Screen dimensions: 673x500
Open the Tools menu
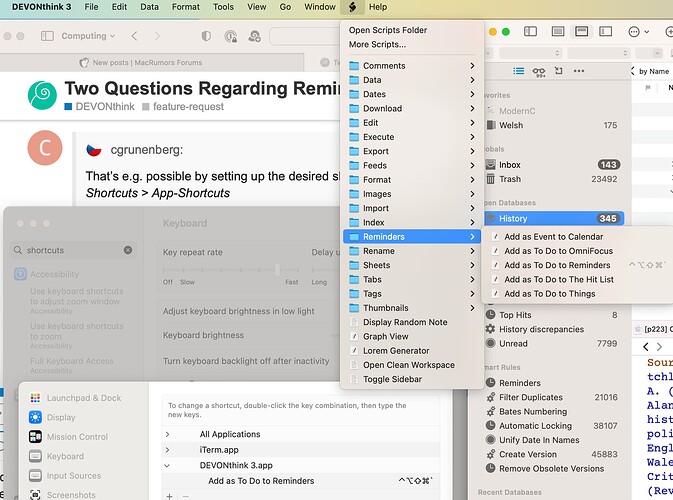click(223, 7)
